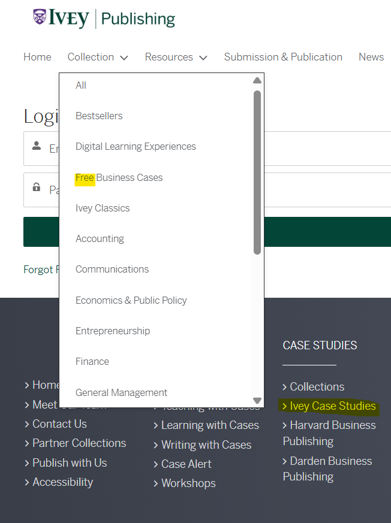Select General Management in the list
This screenshot has width=391, height=523.
coord(121,393)
